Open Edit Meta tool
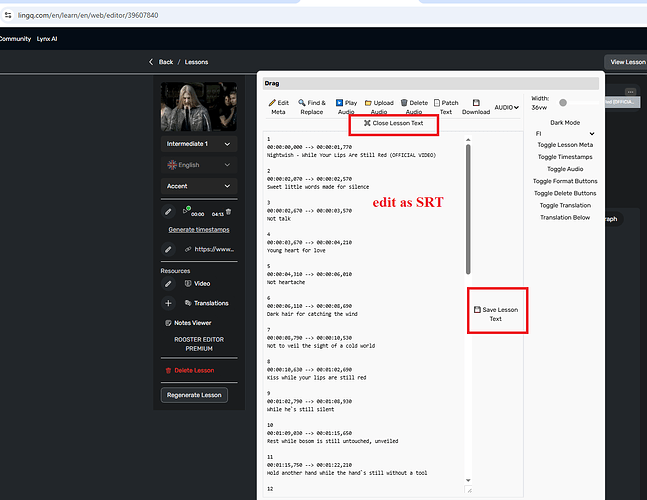The width and height of the screenshot is (647, 500). click(x=279, y=107)
